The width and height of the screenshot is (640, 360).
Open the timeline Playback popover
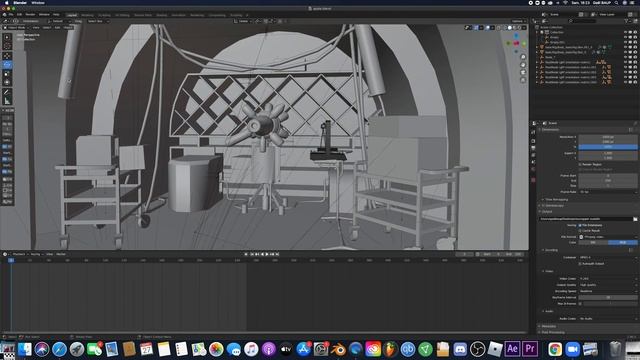tap(20, 254)
